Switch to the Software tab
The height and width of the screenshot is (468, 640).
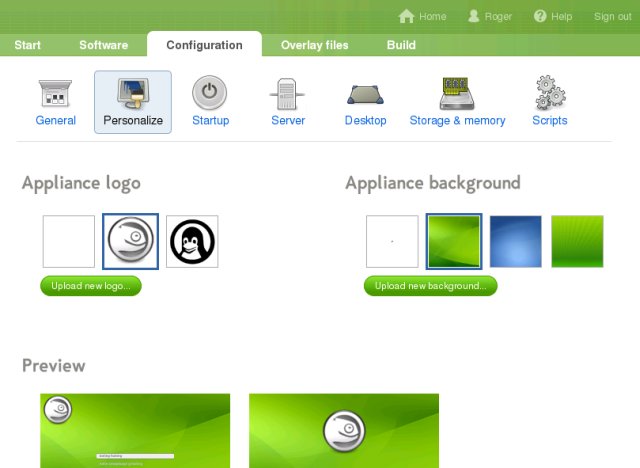104,45
